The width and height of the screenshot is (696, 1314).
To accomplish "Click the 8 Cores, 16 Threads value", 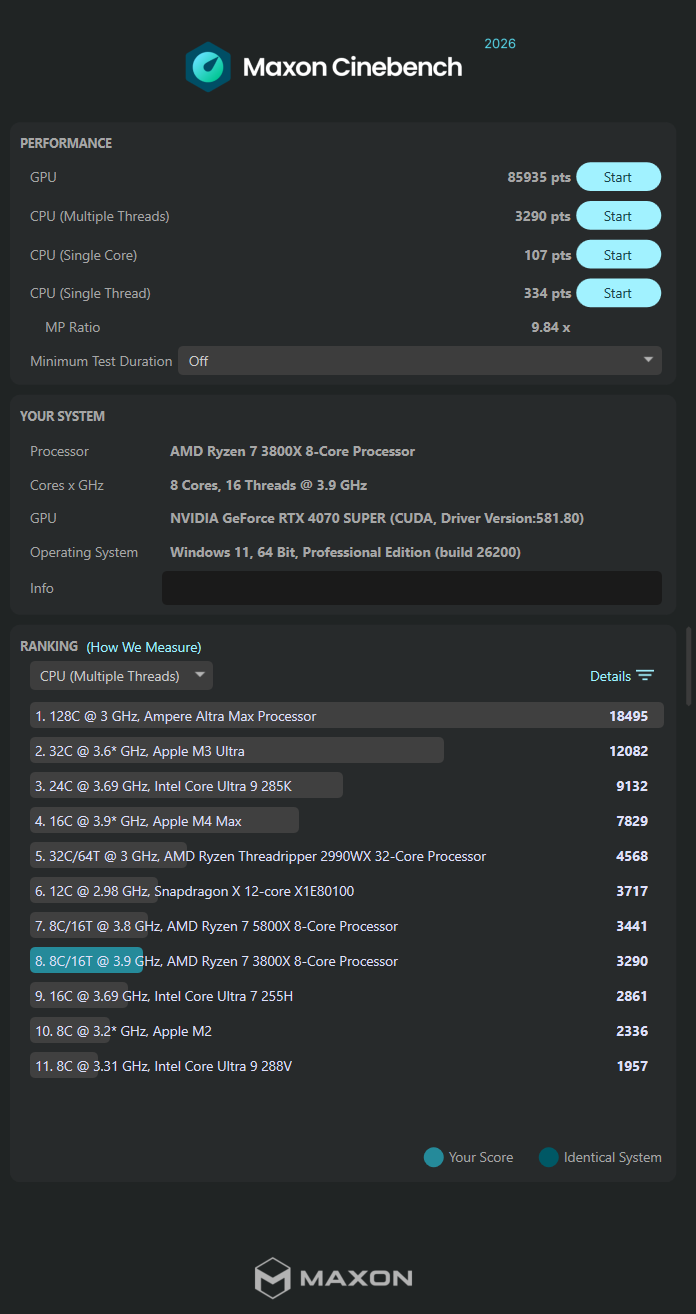I will point(268,485).
